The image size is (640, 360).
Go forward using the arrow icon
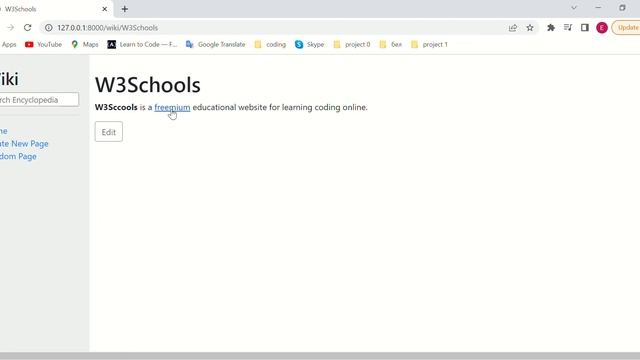[10, 28]
